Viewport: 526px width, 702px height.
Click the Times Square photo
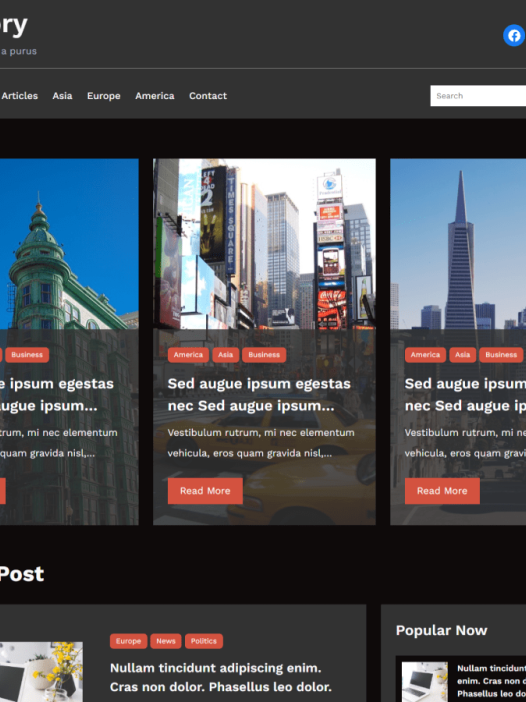point(264,244)
